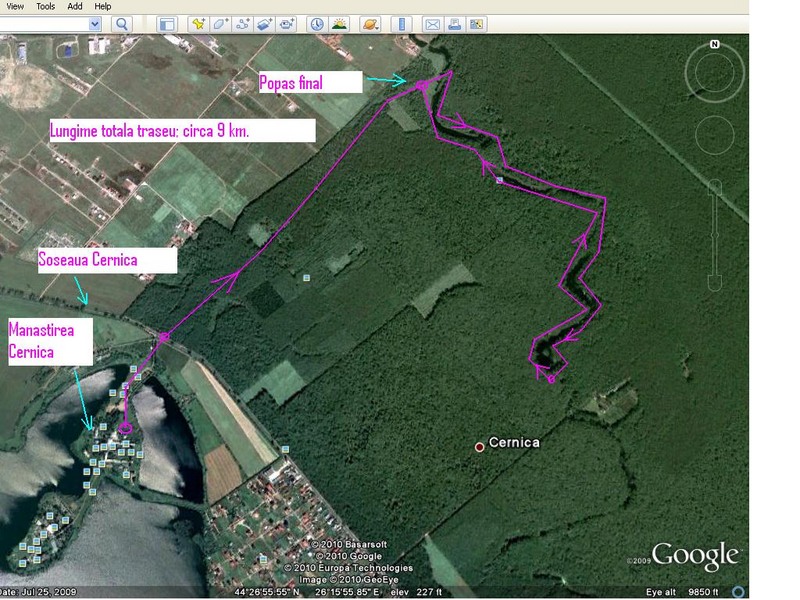This screenshot has height=600, width=800.
Task: Click the N button on the compass
Action: point(715,45)
